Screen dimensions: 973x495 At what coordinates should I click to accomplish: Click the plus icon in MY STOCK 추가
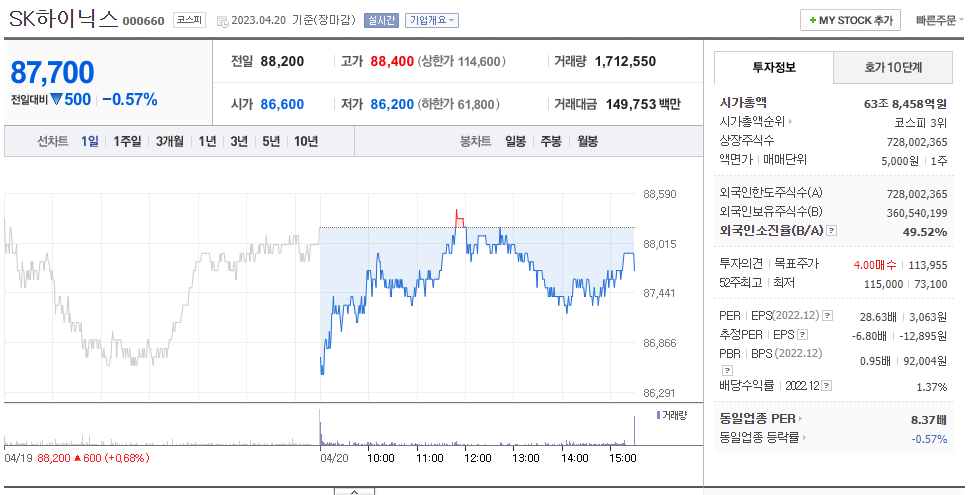tap(812, 20)
